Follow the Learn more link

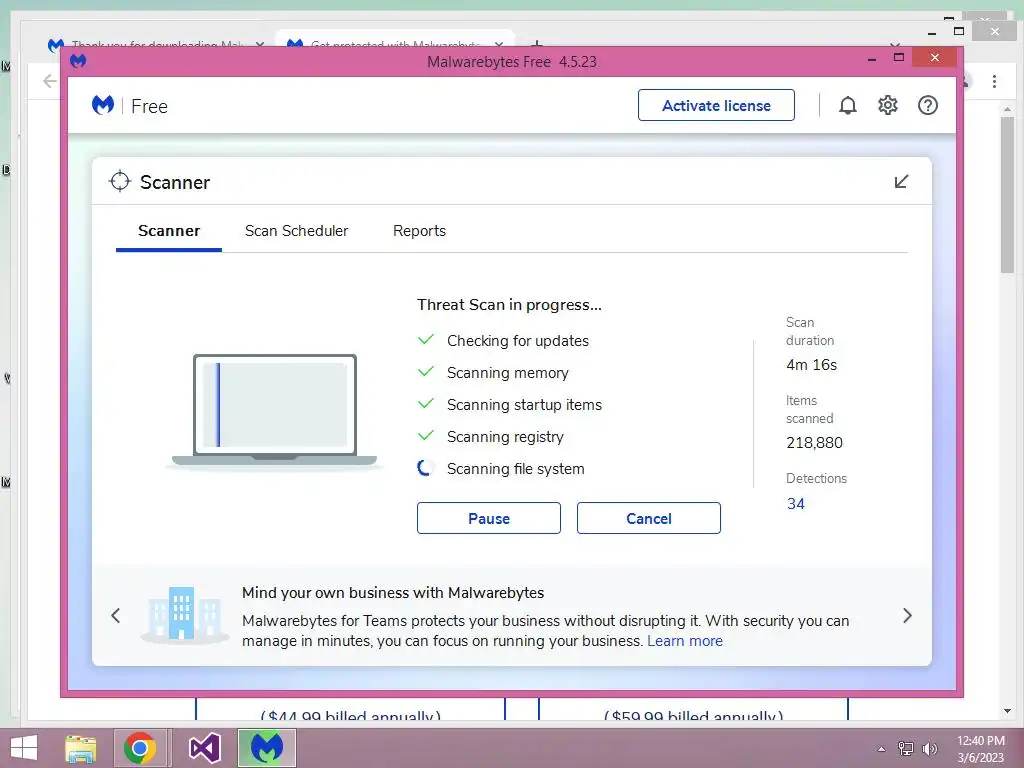pyautogui.click(x=684, y=641)
